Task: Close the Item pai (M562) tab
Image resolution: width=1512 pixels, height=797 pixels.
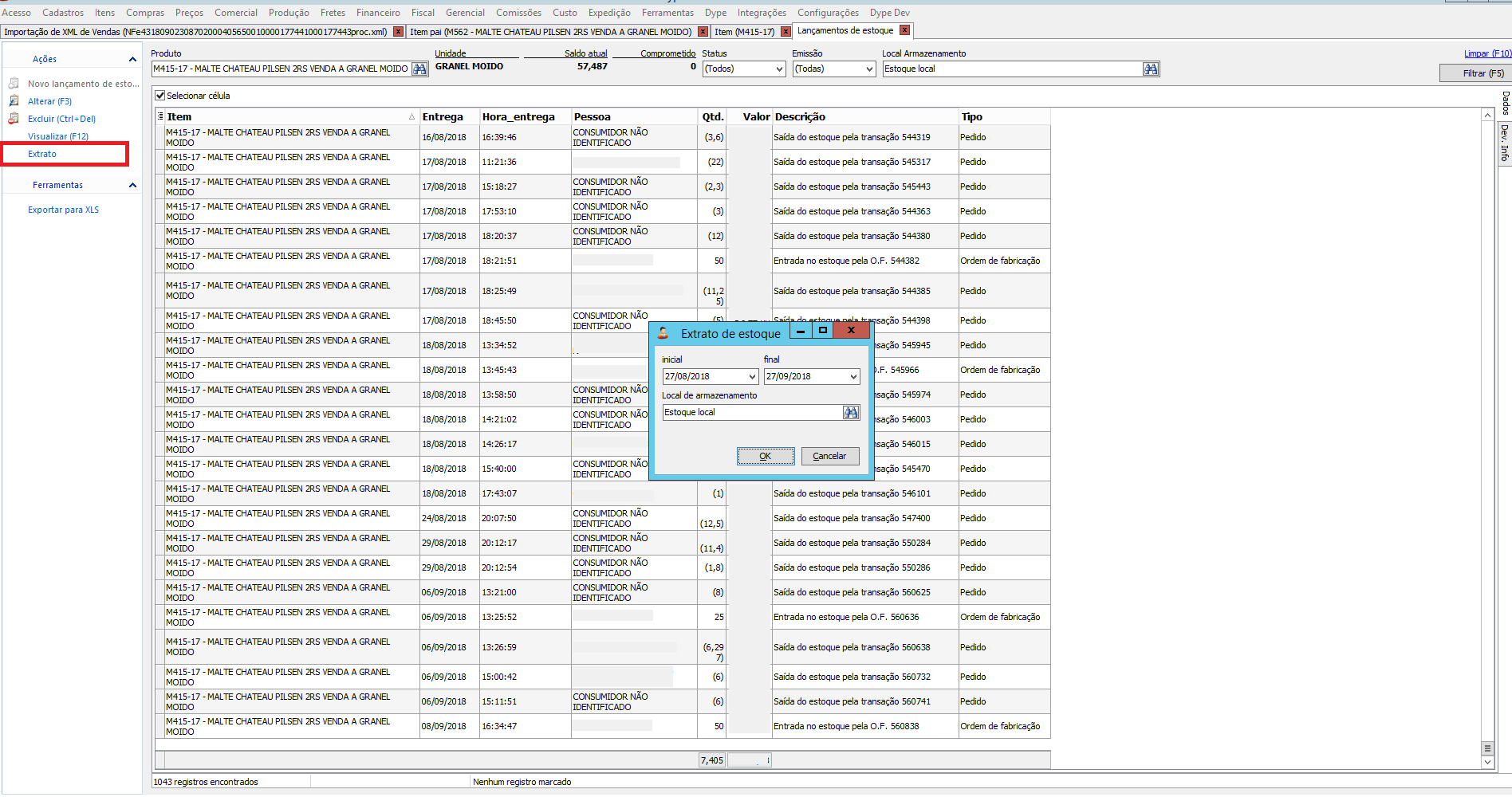Action: pos(703,32)
